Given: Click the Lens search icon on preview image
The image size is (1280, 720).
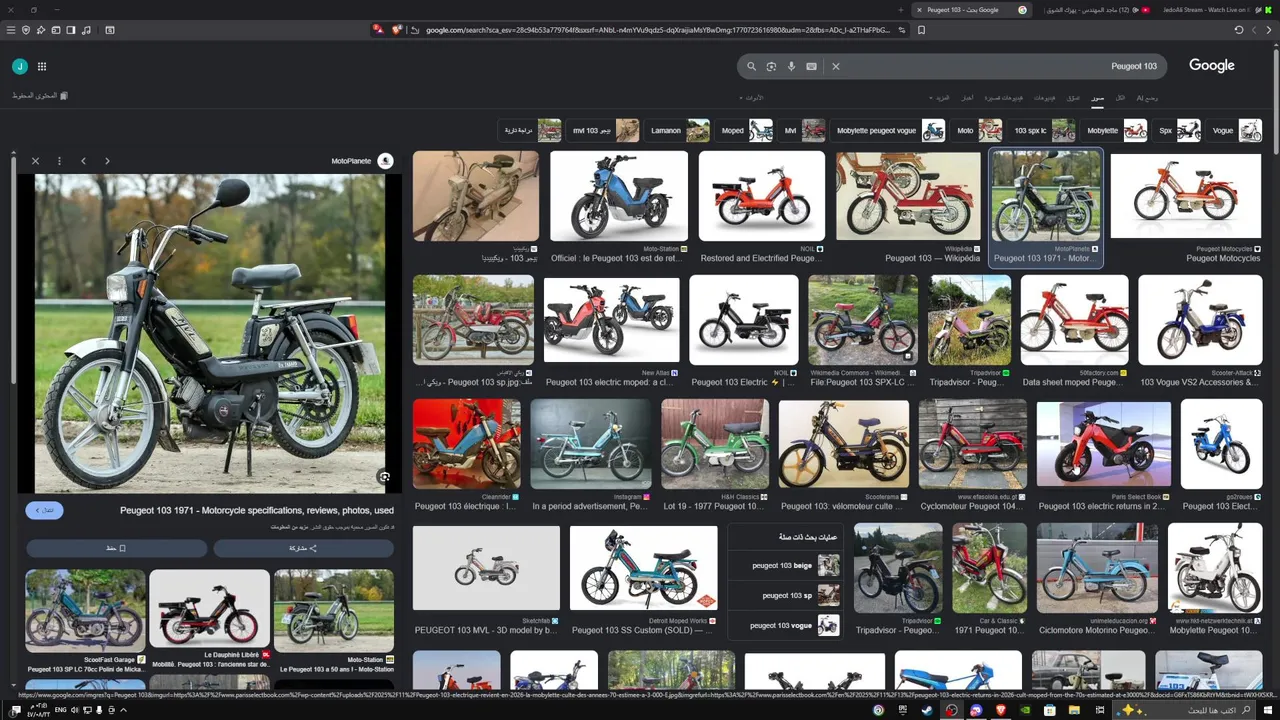Looking at the screenshot, I should 384,477.
